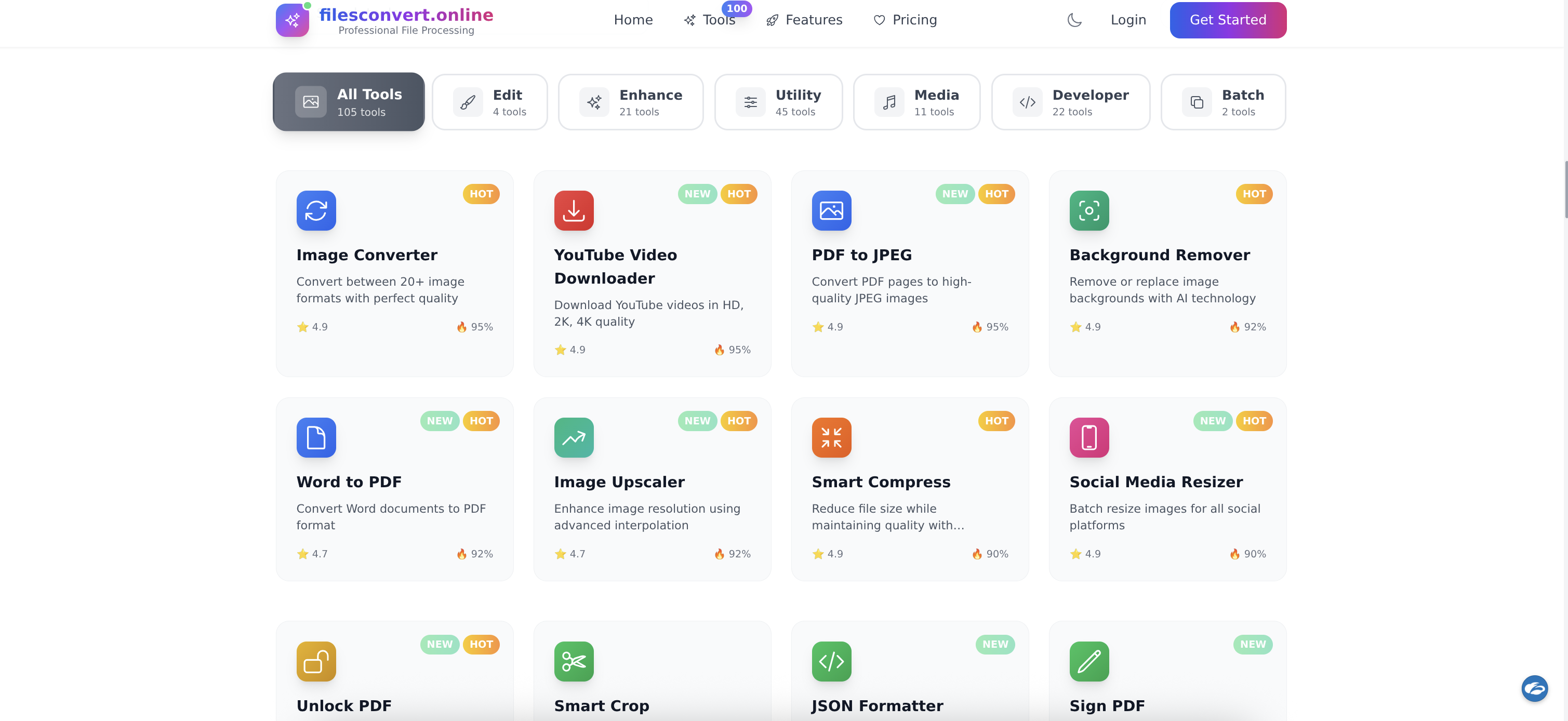Click the All Tools image icon
The height and width of the screenshot is (721, 1568).
click(311, 102)
